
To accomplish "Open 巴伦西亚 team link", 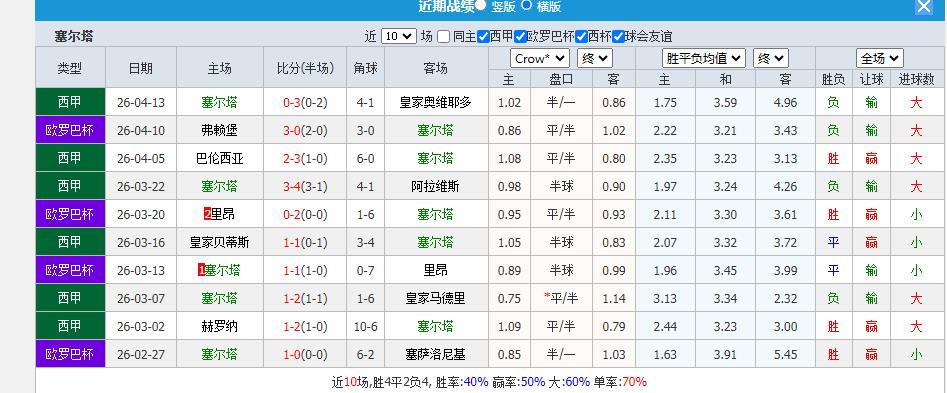I will coord(219,159).
